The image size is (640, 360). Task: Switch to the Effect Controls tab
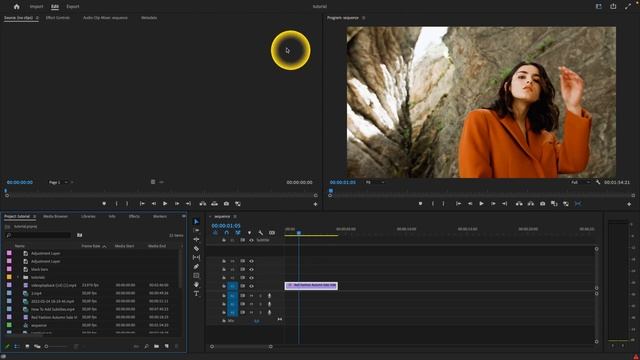click(x=58, y=18)
